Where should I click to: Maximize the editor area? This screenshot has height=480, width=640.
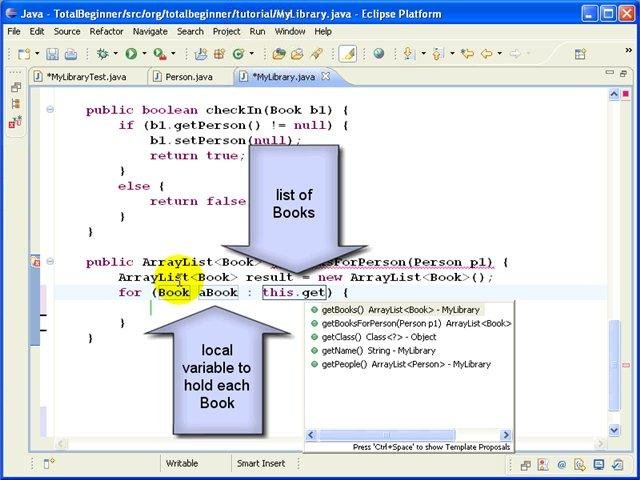(x=623, y=73)
